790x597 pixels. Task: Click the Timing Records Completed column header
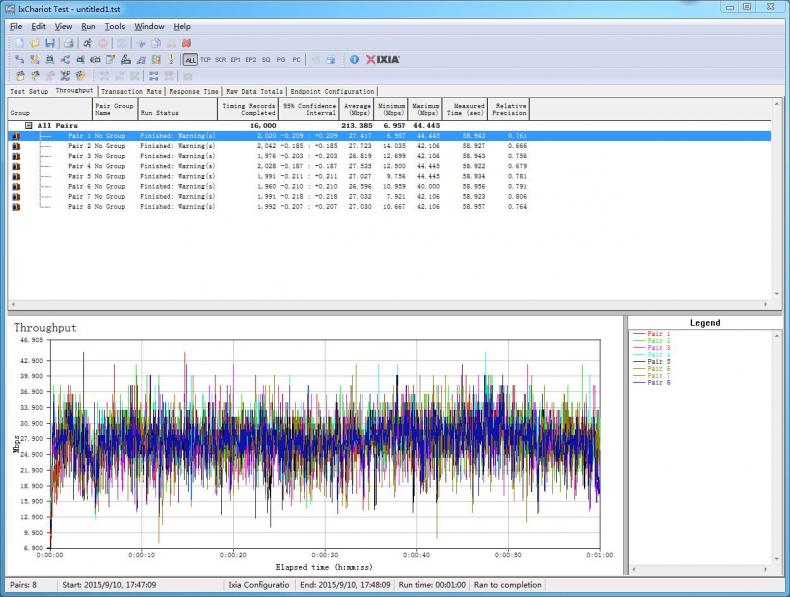[x=248, y=109]
